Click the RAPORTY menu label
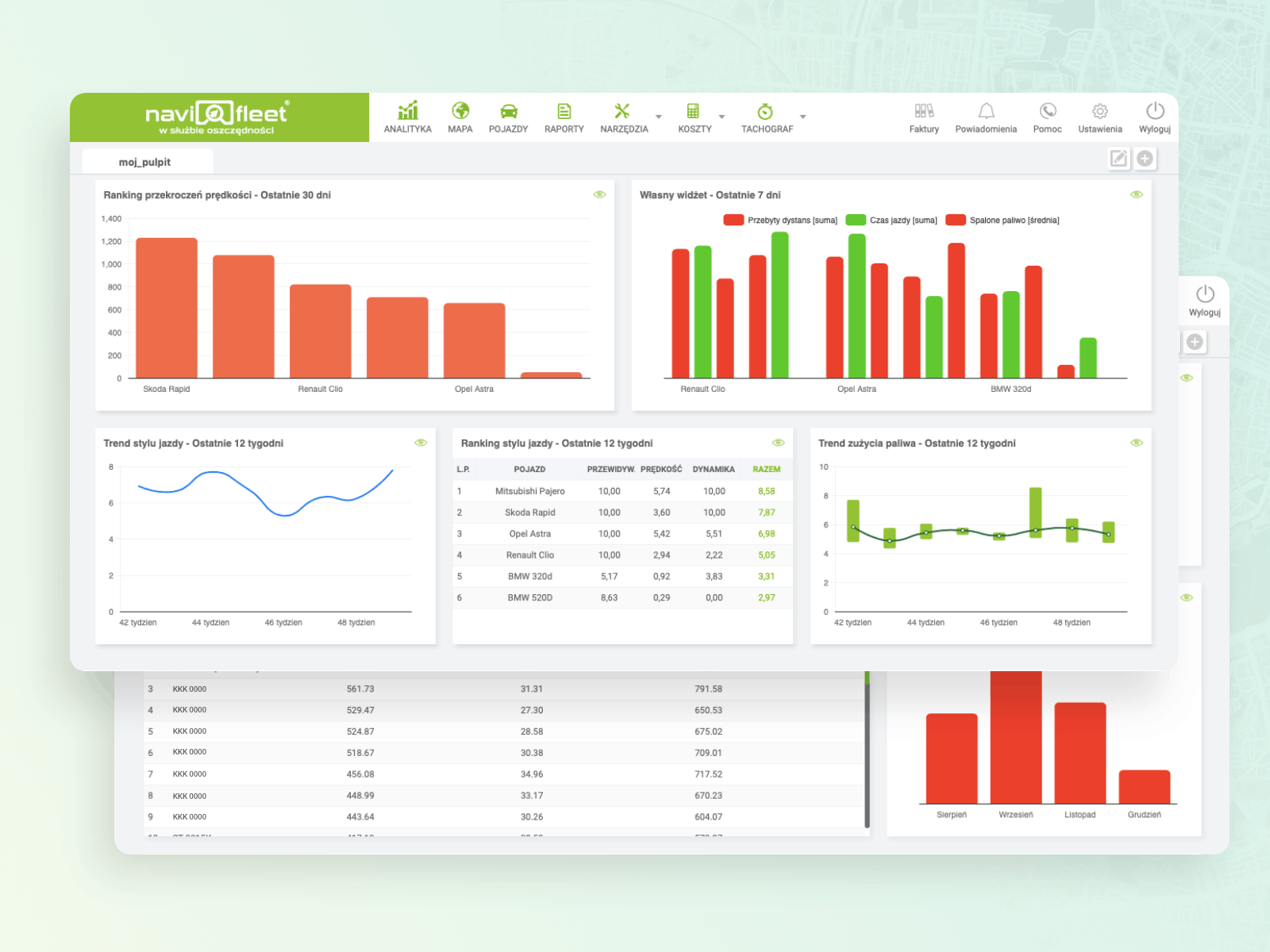This screenshot has height=952, width=1270. point(564,129)
